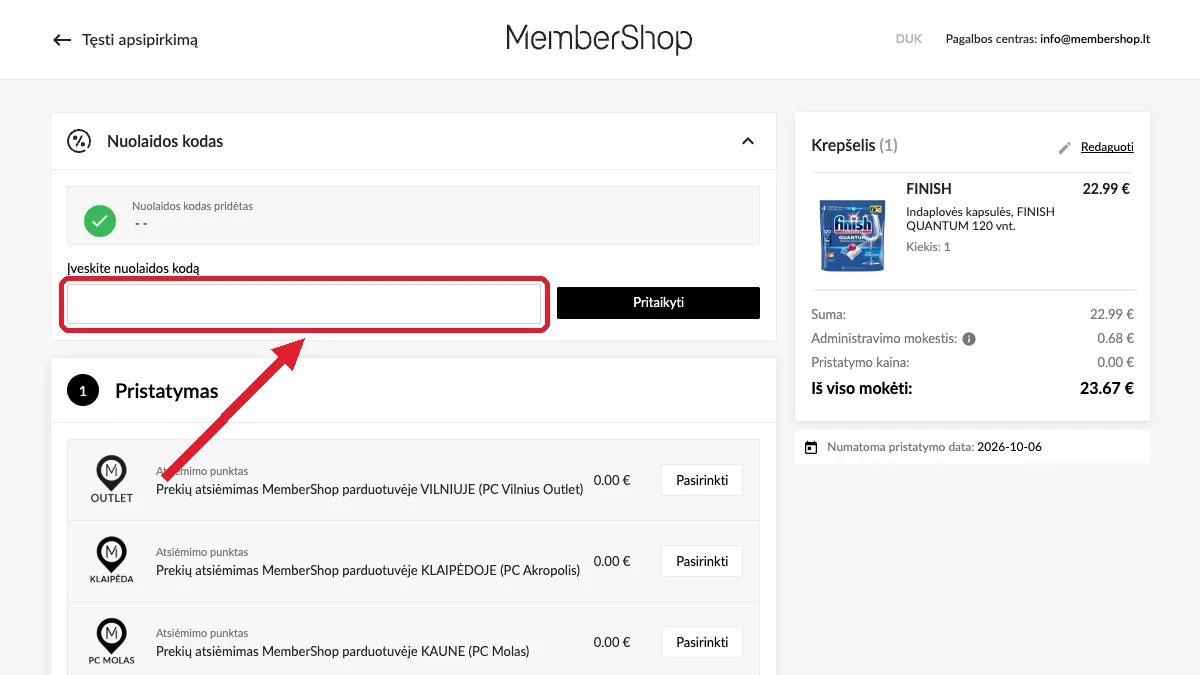1200x675 pixels.
Task: Click the OUTLET pickup point pin icon
Action: pyautogui.click(x=111, y=480)
